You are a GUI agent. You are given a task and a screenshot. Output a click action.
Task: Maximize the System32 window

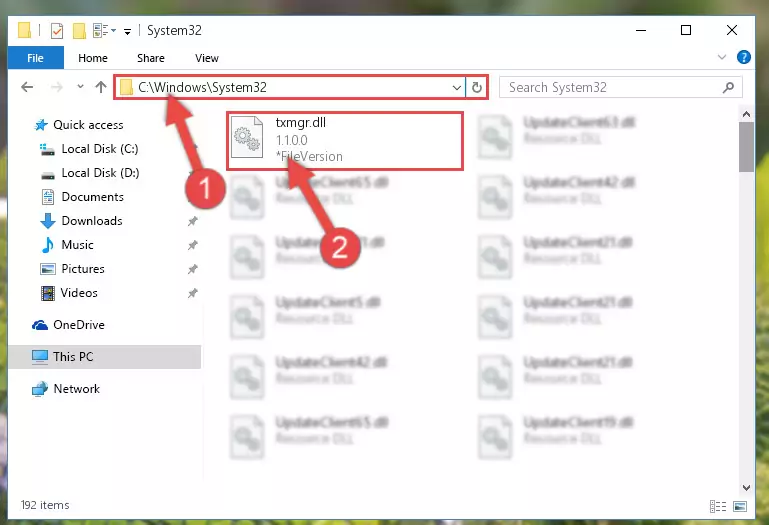coord(686,30)
